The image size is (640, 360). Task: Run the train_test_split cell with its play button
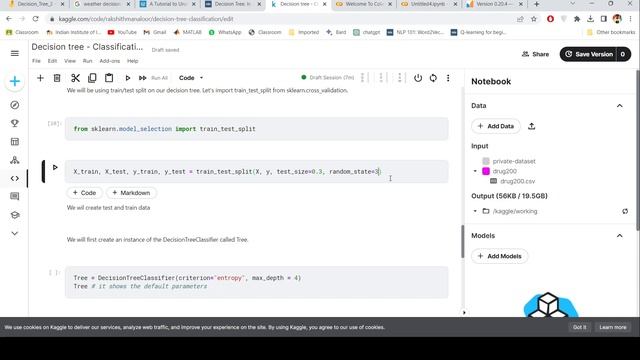(55, 167)
